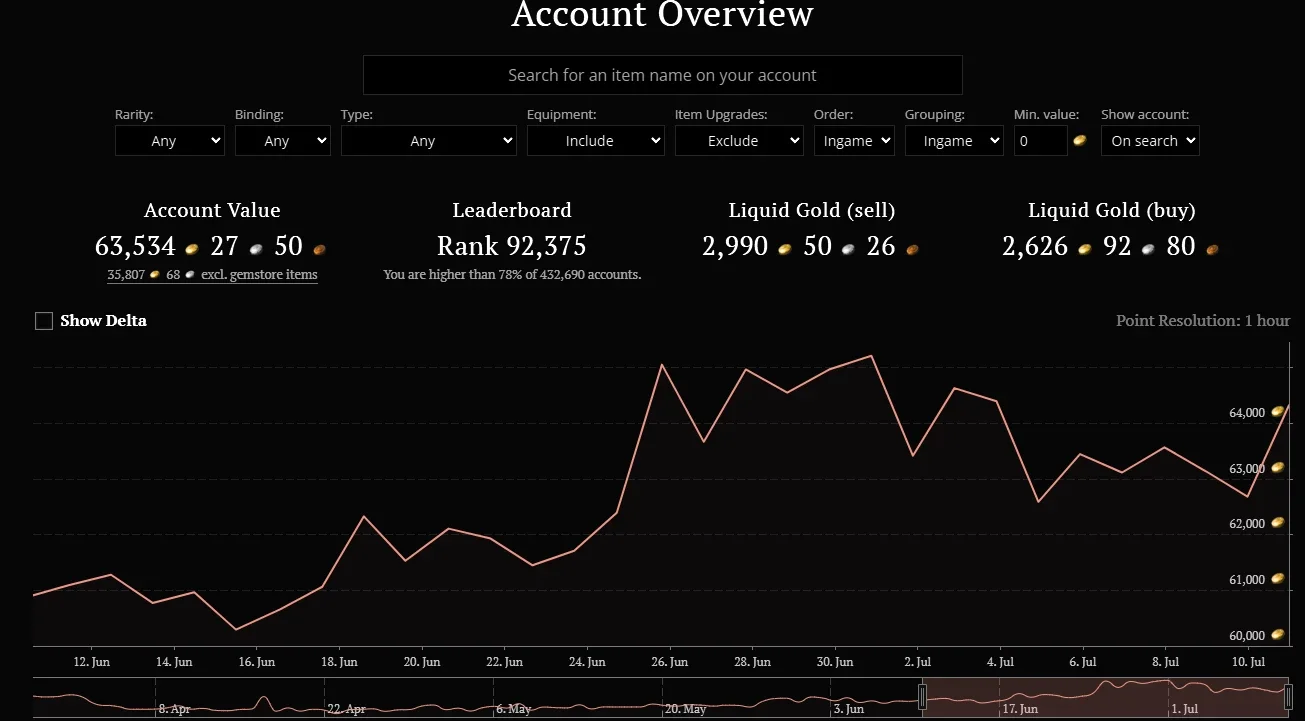Click the gold coin icon in Account Value
This screenshot has height=721, width=1305.
tap(192, 248)
